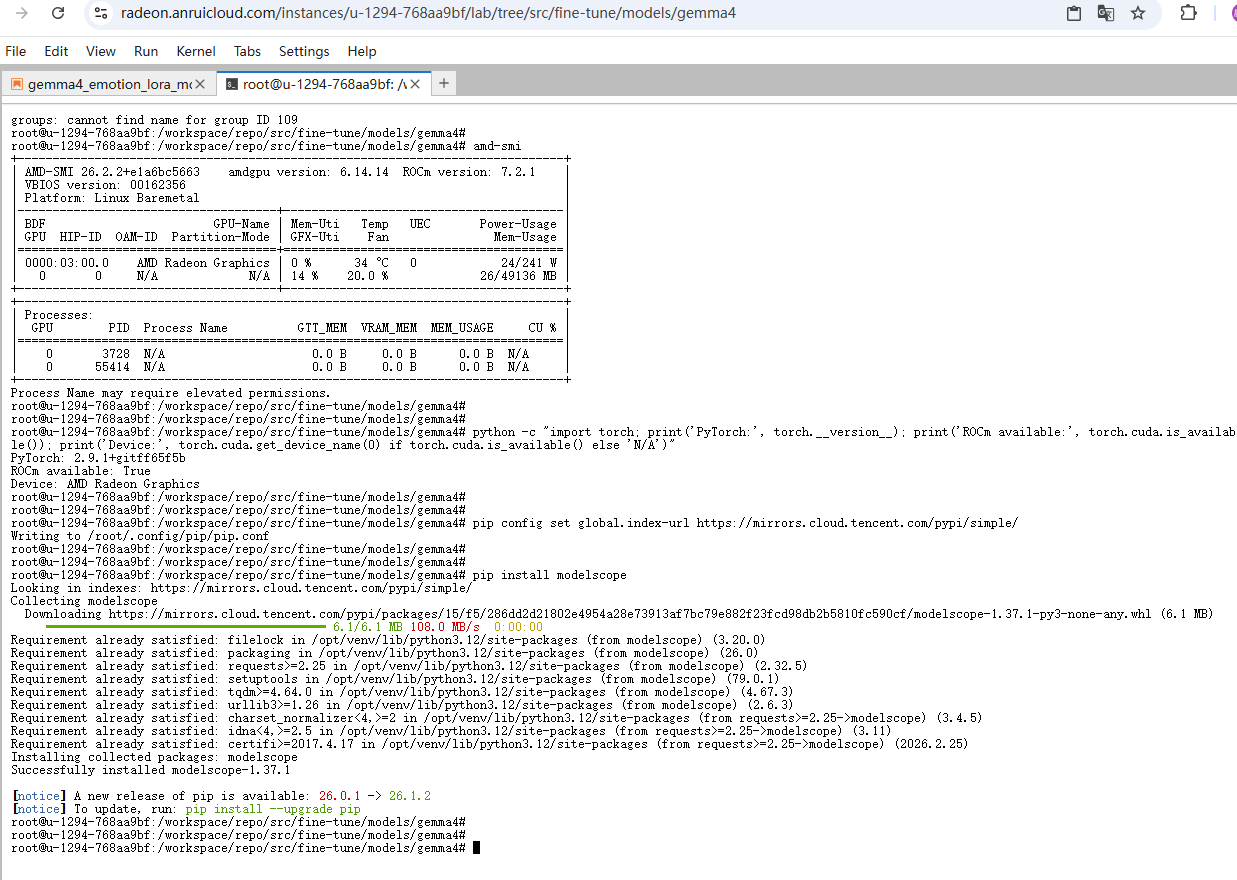The image size is (1237, 880).
Task: Open the Settings menu
Action: click(x=304, y=51)
